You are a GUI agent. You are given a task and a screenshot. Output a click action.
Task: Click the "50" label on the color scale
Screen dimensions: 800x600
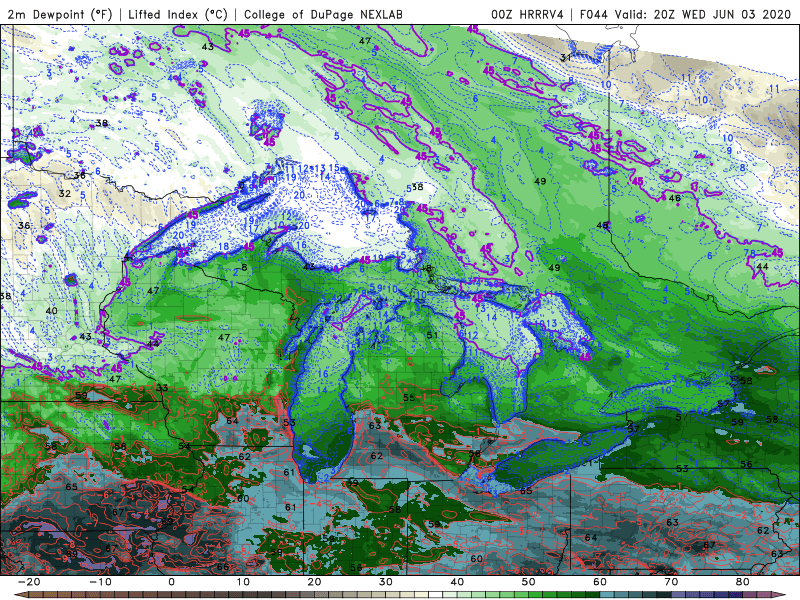[529, 582]
